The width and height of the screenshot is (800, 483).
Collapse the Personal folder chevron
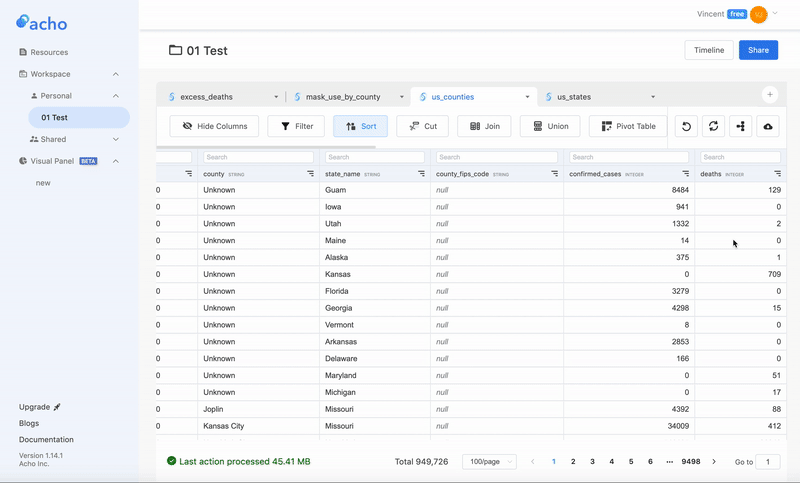pos(116,96)
